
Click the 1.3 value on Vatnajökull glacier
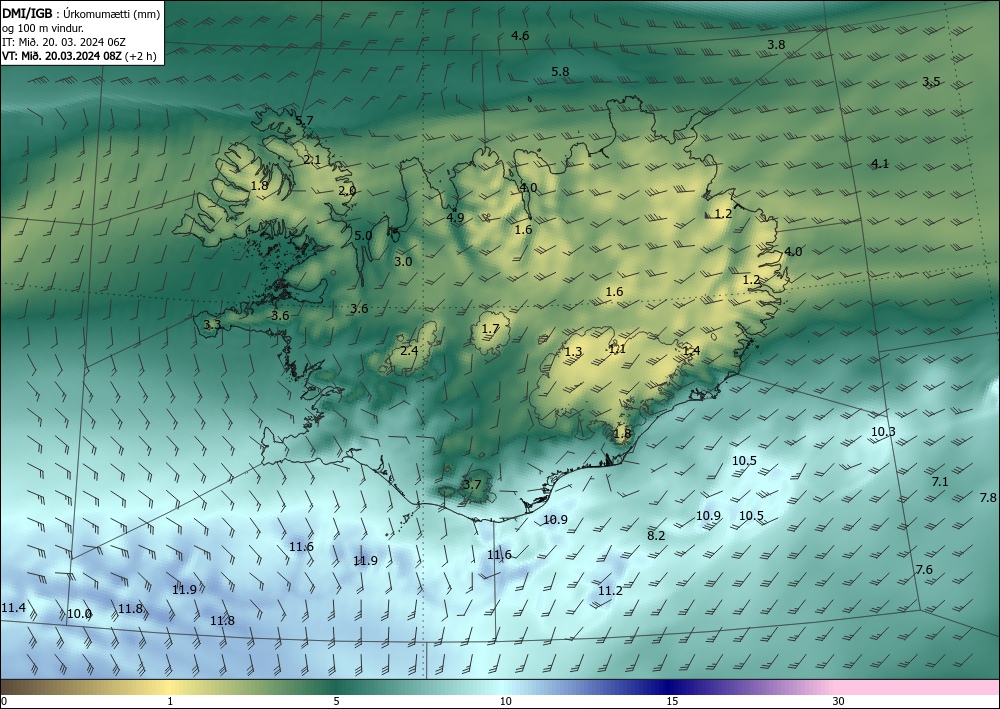573,351
